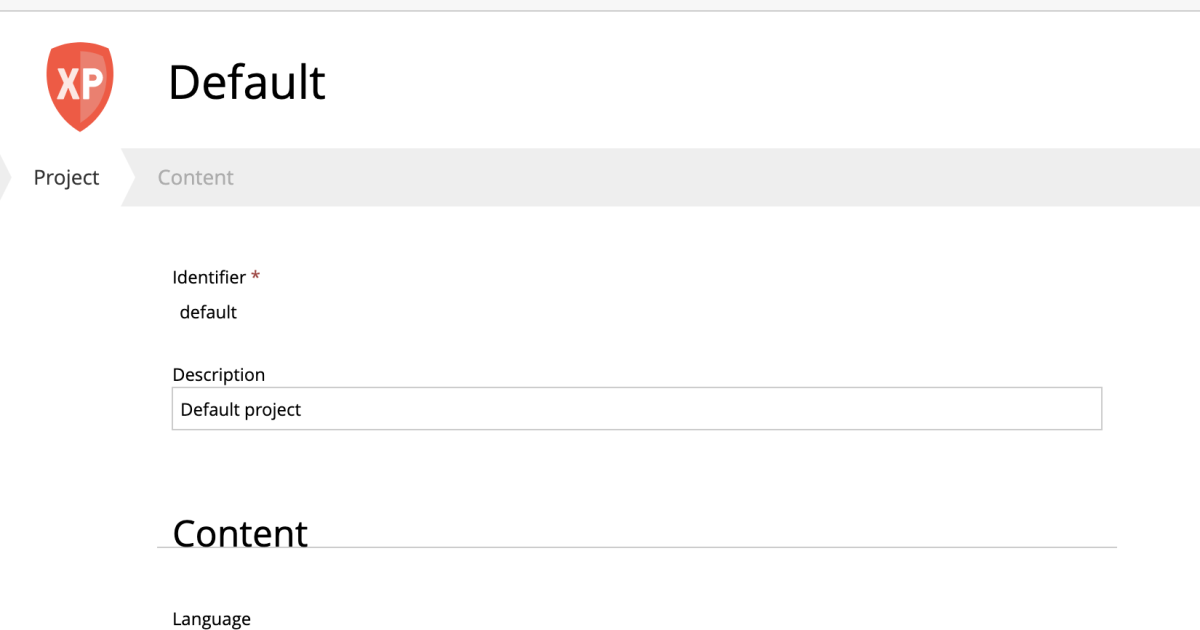
Task: Click inside the Description text box
Action: [636, 408]
